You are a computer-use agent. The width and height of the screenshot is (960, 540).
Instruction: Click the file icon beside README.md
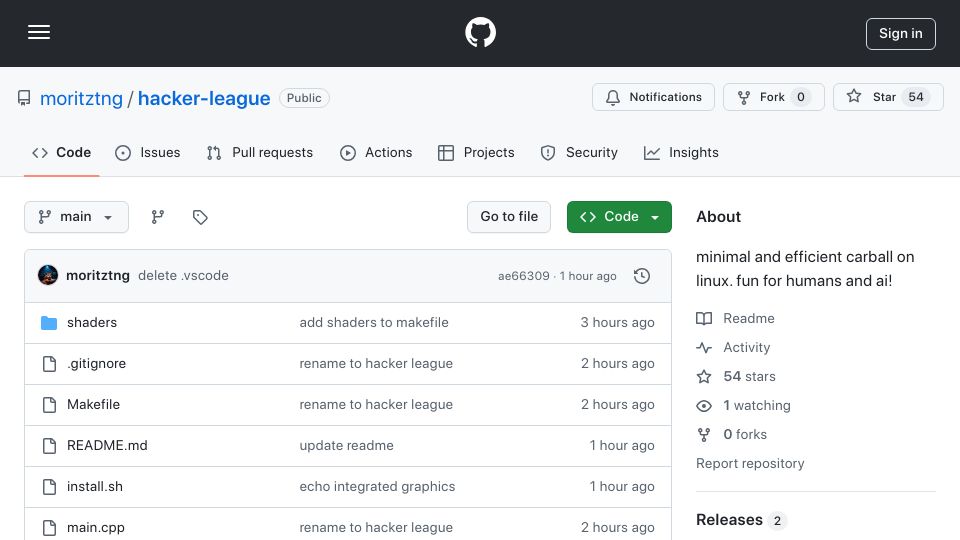pyautogui.click(x=49, y=446)
